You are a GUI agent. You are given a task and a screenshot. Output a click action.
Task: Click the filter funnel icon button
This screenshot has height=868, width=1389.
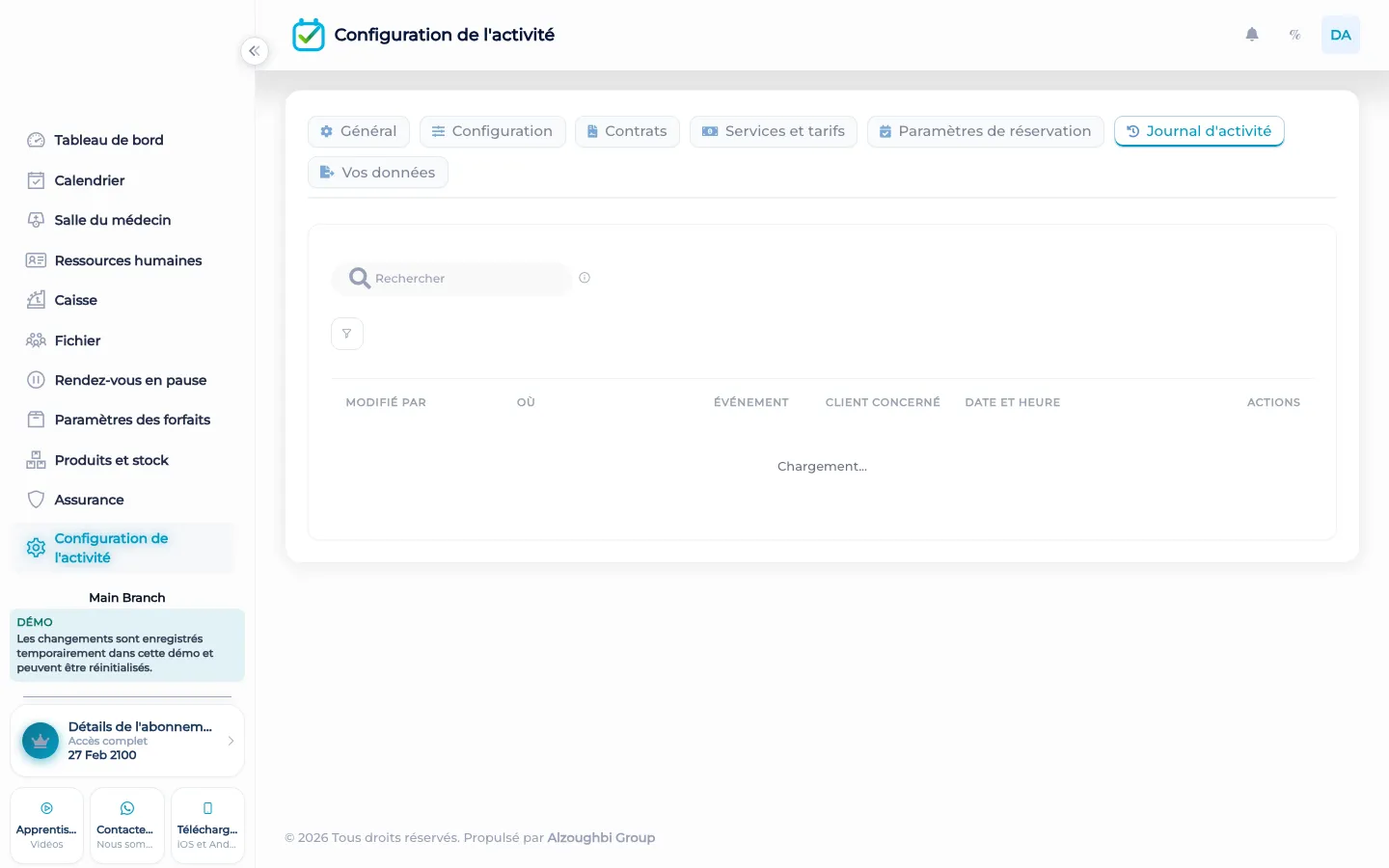coord(347,334)
